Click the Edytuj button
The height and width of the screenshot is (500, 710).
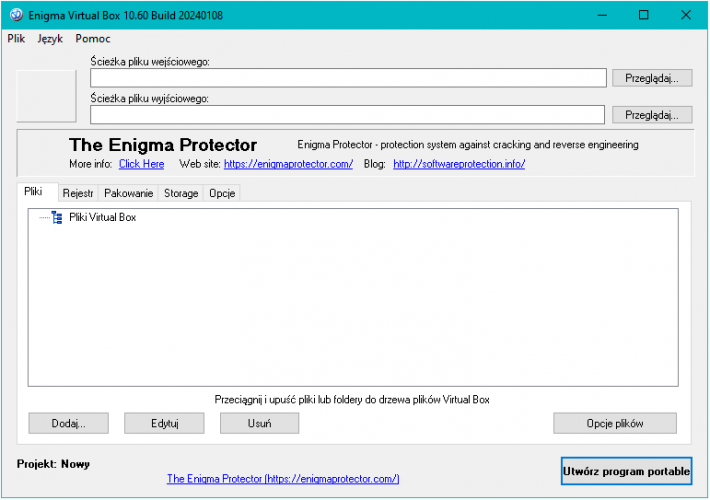(164, 423)
